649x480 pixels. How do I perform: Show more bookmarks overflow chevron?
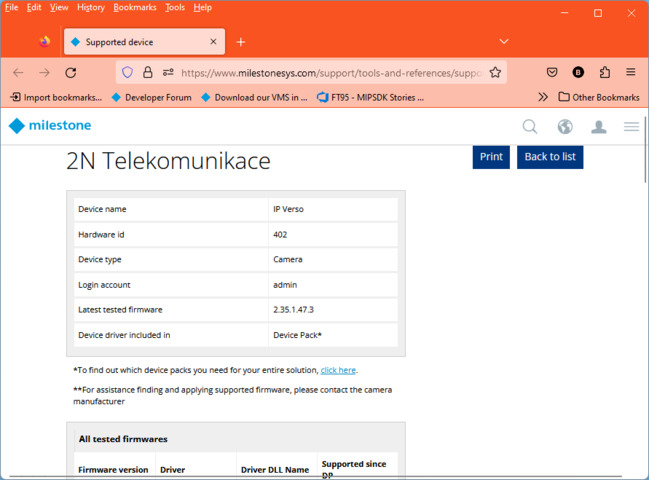pos(543,97)
